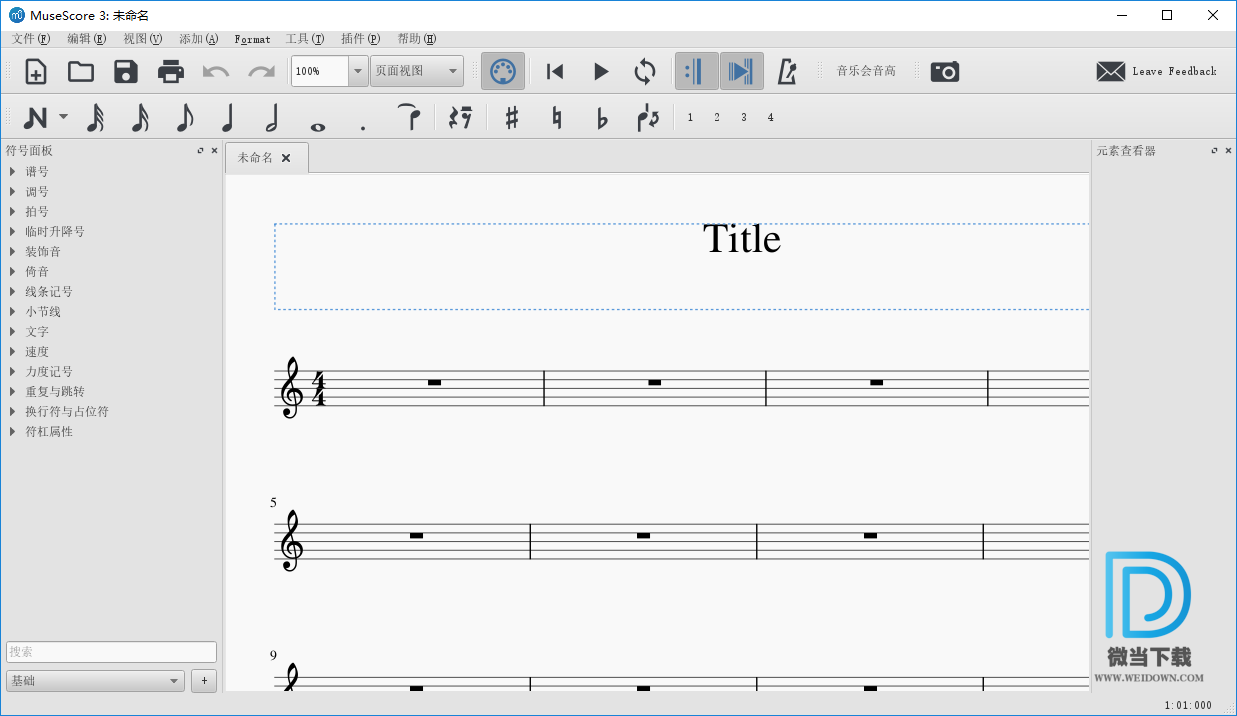Open the 帮助 menu

pyautogui.click(x=417, y=39)
